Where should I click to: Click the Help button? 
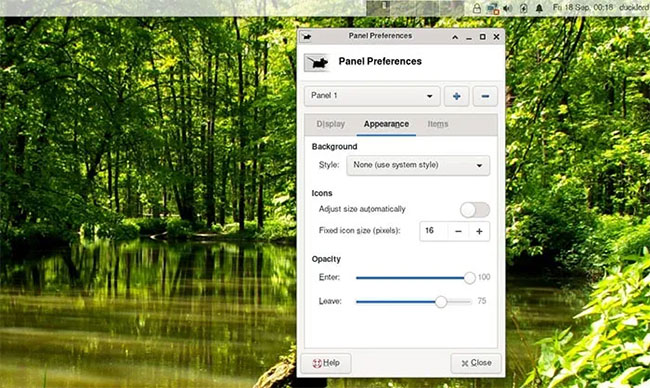click(x=326, y=363)
